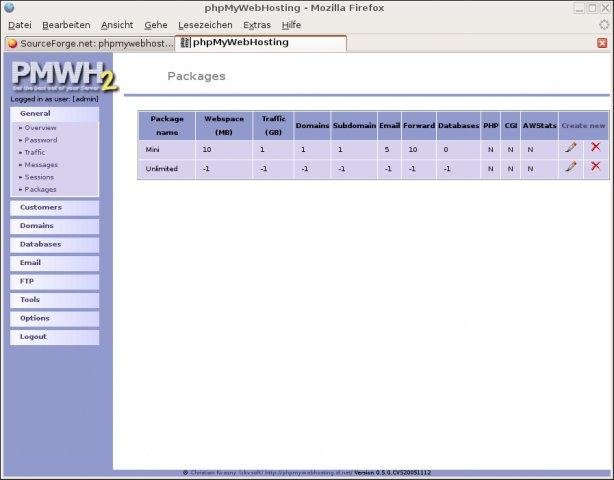This screenshot has height=480, width=614.
Task: Open Traffic in the sidebar
Action: (34, 152)
